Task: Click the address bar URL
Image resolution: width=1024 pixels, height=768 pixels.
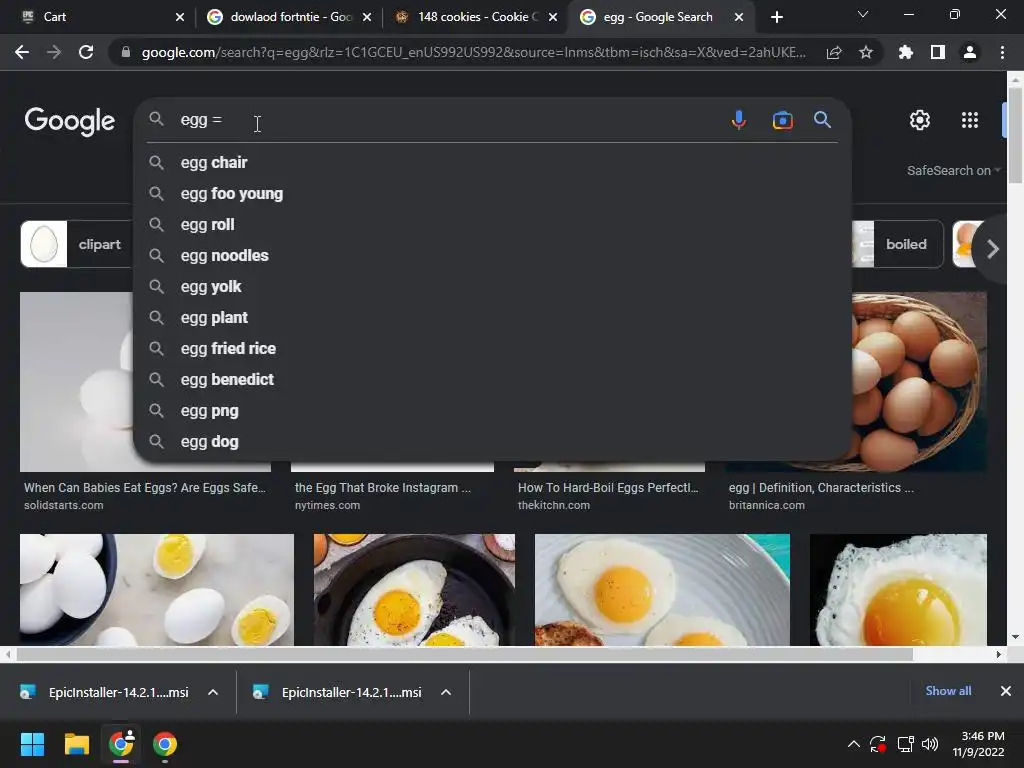Action: pos(473,52)
